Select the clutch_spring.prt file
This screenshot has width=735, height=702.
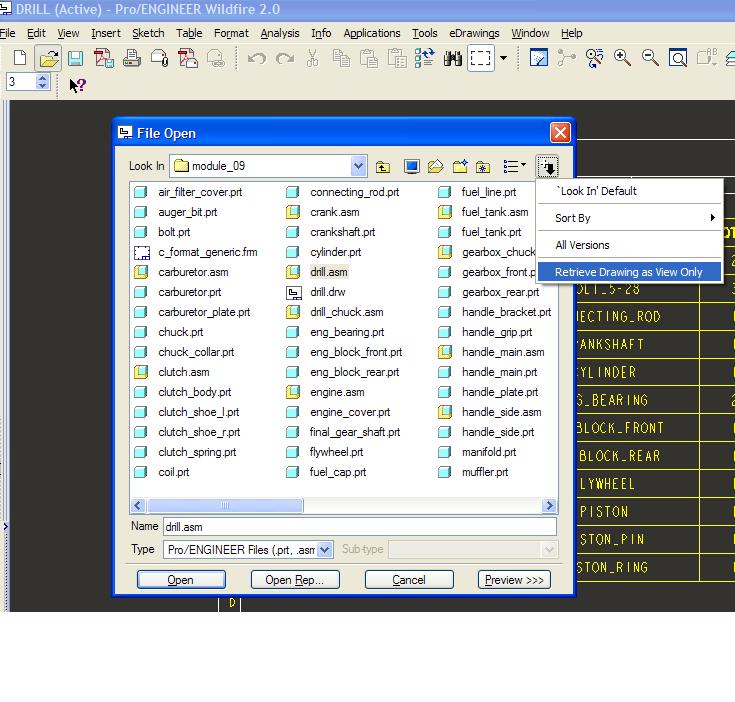tap(185, 452)
